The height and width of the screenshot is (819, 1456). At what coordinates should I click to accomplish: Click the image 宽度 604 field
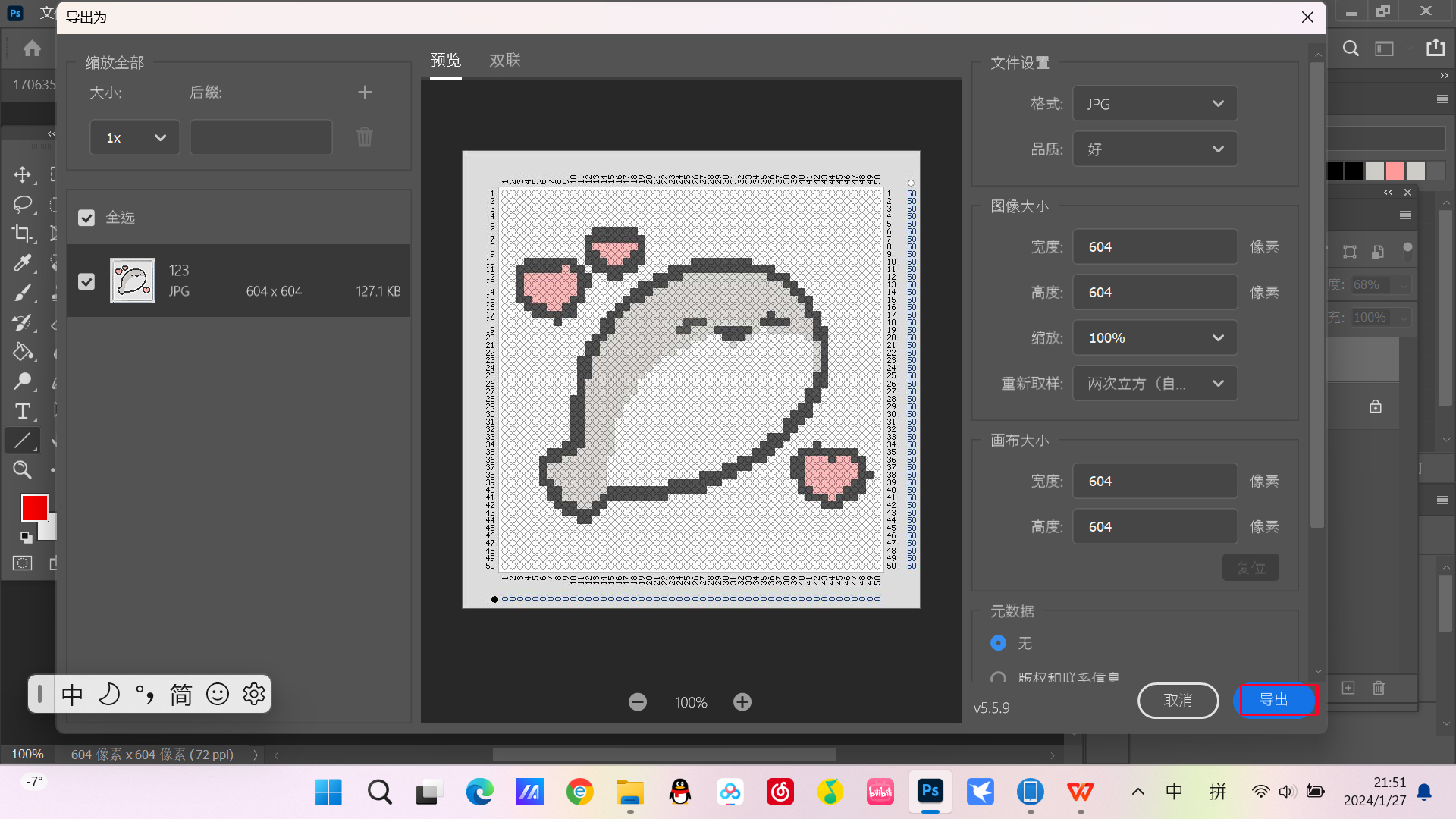click(x=1155, y=247)
